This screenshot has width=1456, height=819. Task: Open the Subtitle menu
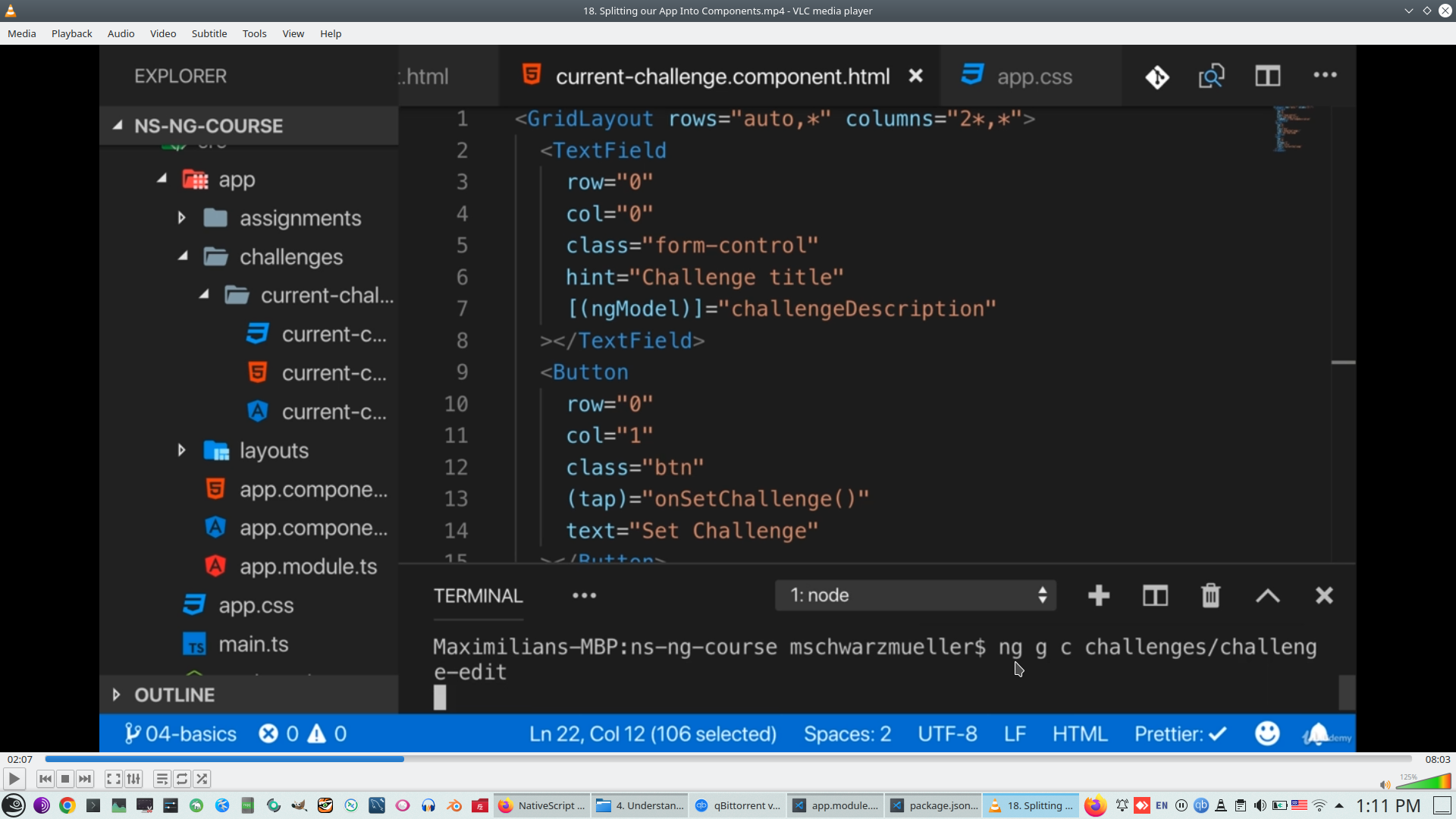(x=209, y=33)
